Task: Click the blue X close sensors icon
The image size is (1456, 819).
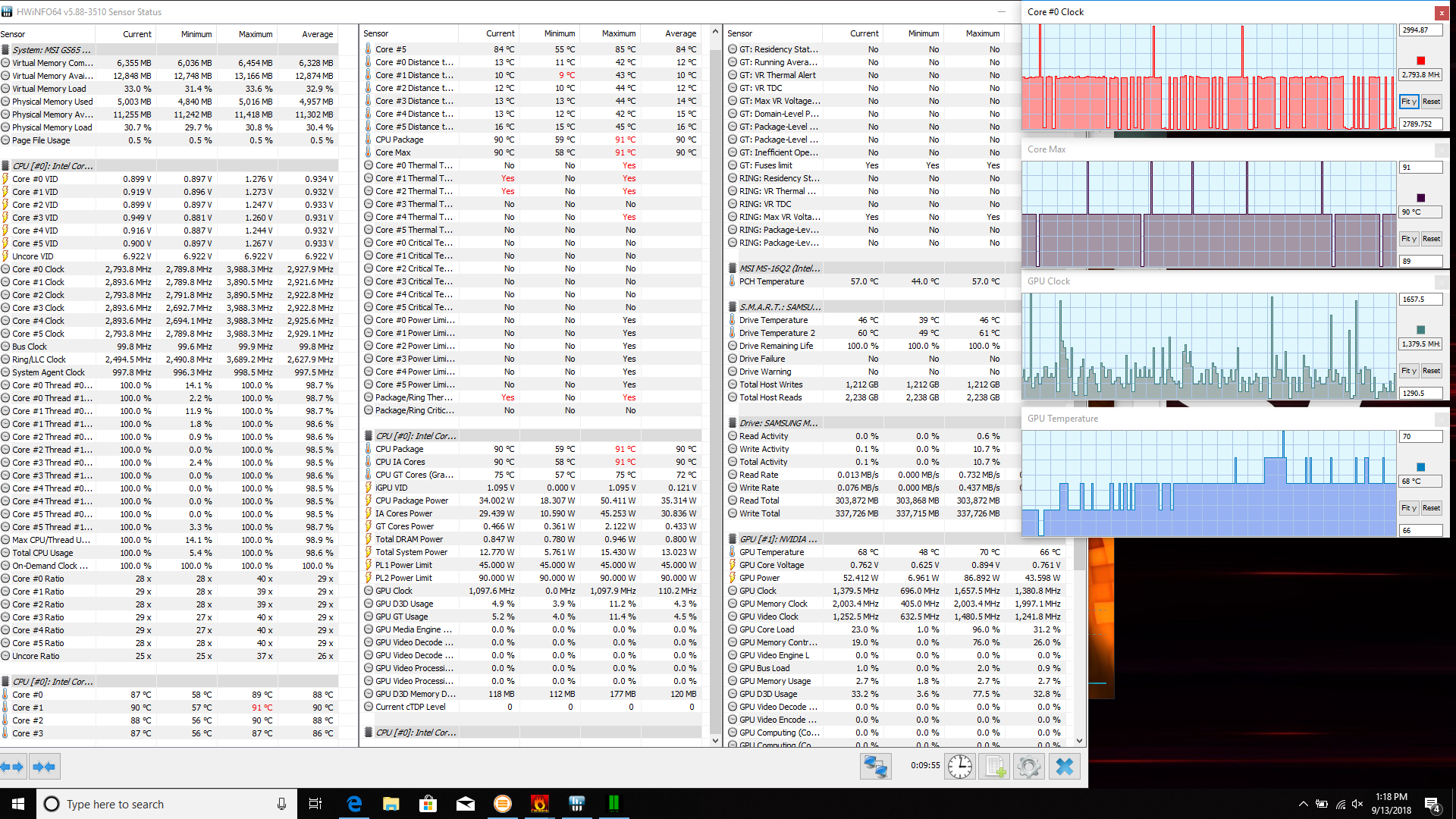Action: click(x=1064, y=767)
